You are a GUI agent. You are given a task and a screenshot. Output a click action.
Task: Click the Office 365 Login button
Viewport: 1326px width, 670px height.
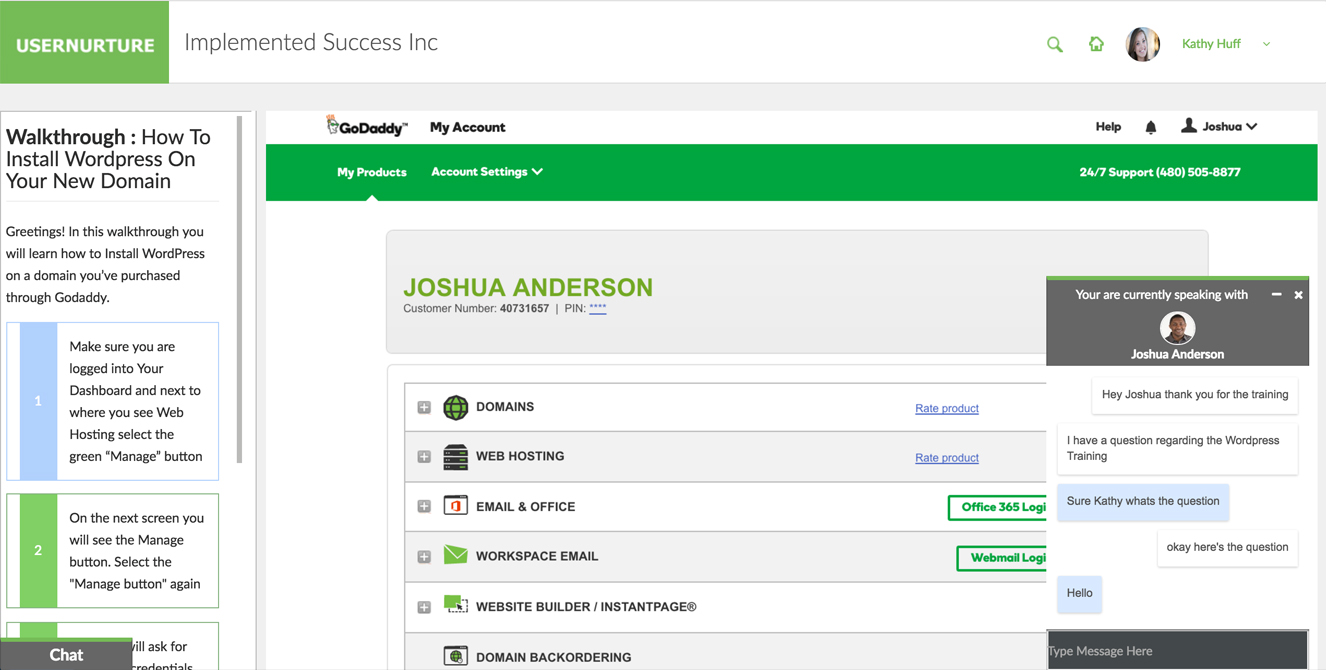997,507
